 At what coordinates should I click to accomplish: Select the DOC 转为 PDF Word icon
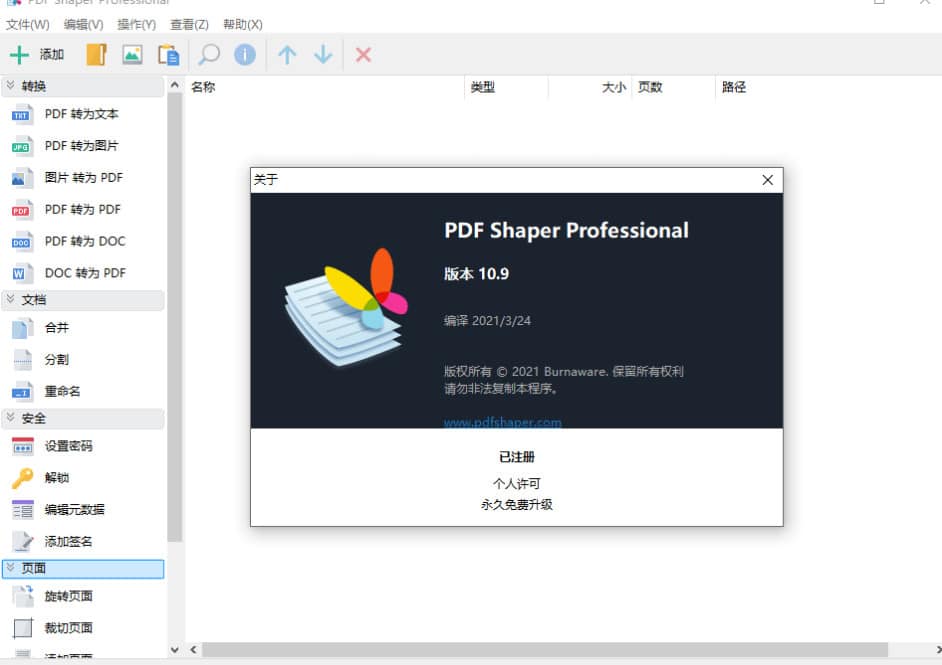[22, 273]
